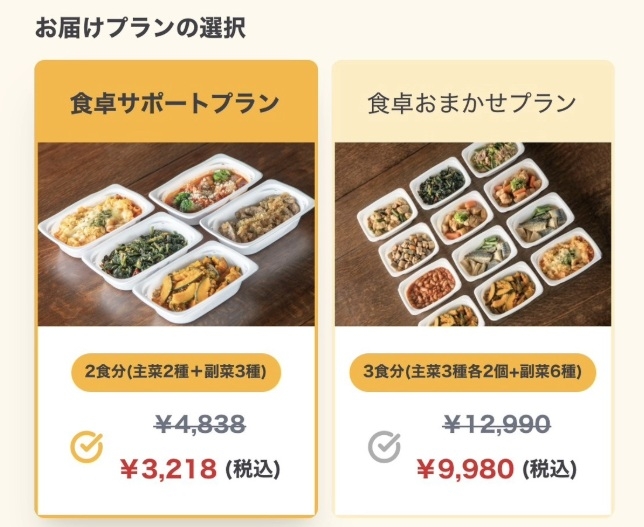Click the 食卓サポートプラン plan header
This screenshot has height=527, width=644.
click(x=175, y=103)
